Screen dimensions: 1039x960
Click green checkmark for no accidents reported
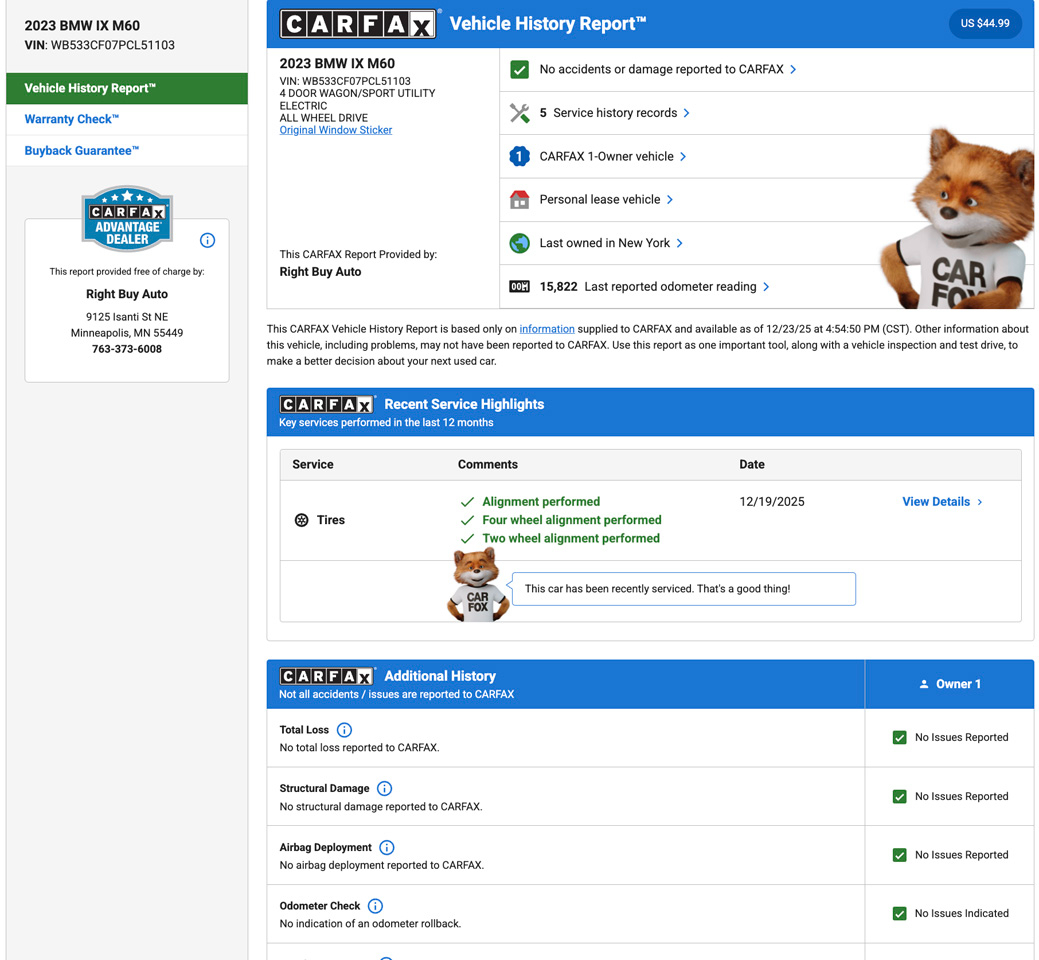point(519,69)
